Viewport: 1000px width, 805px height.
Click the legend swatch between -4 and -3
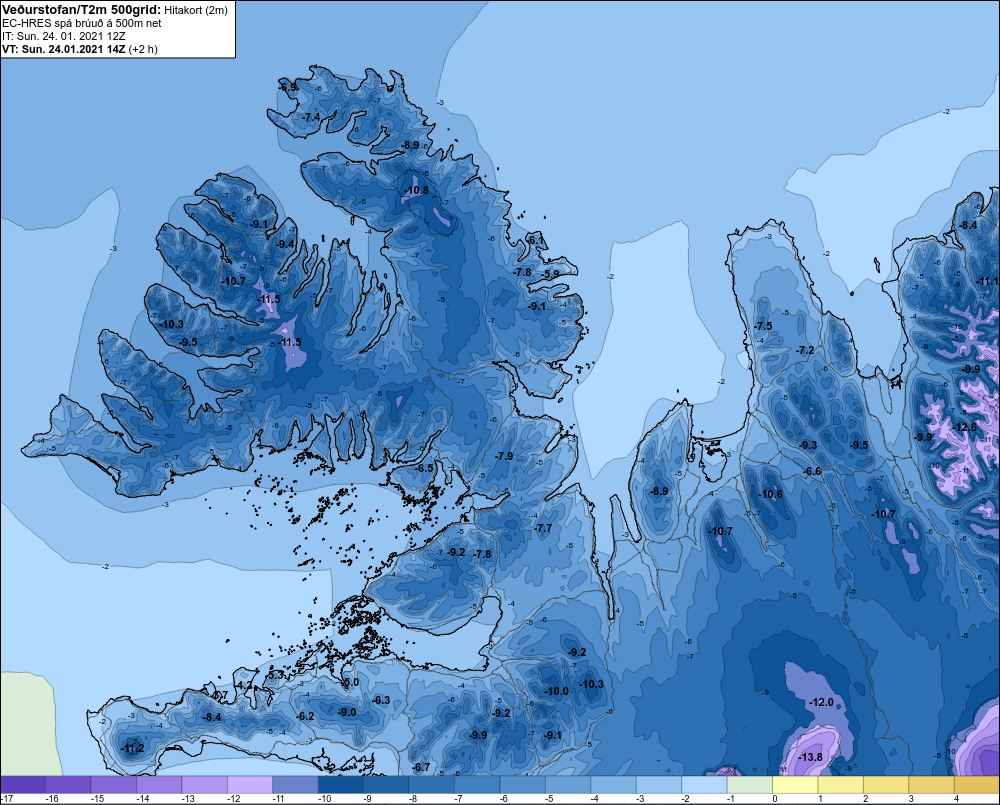(614, 785)
